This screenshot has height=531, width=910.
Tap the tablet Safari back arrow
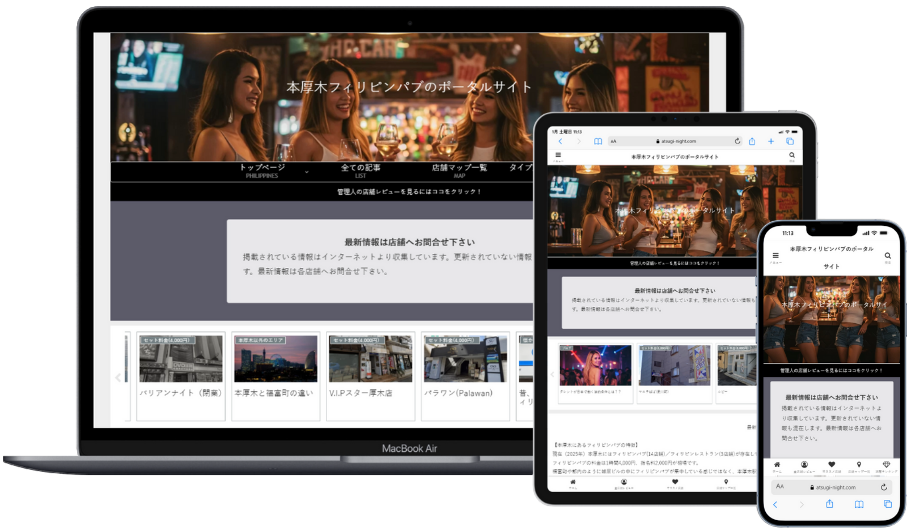click(560, 142)
